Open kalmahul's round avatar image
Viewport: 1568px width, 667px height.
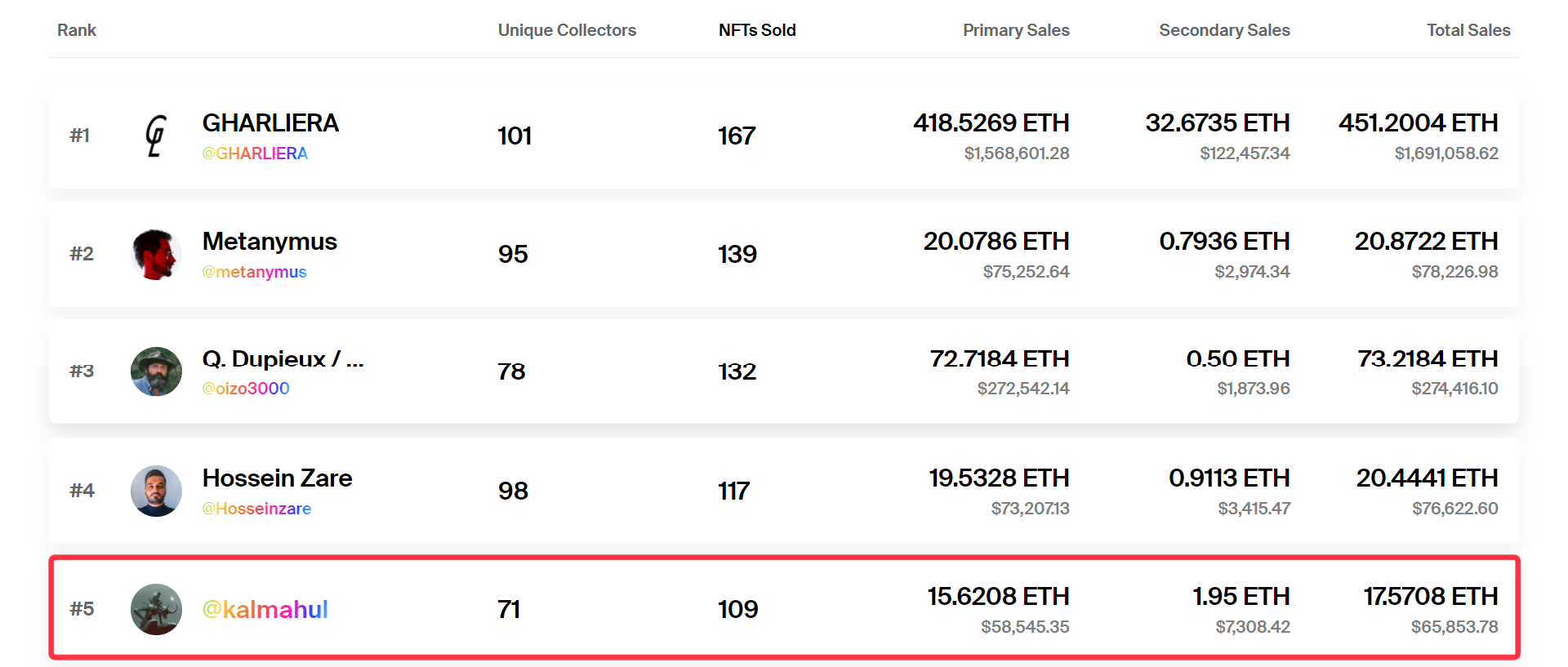[156, 609]
